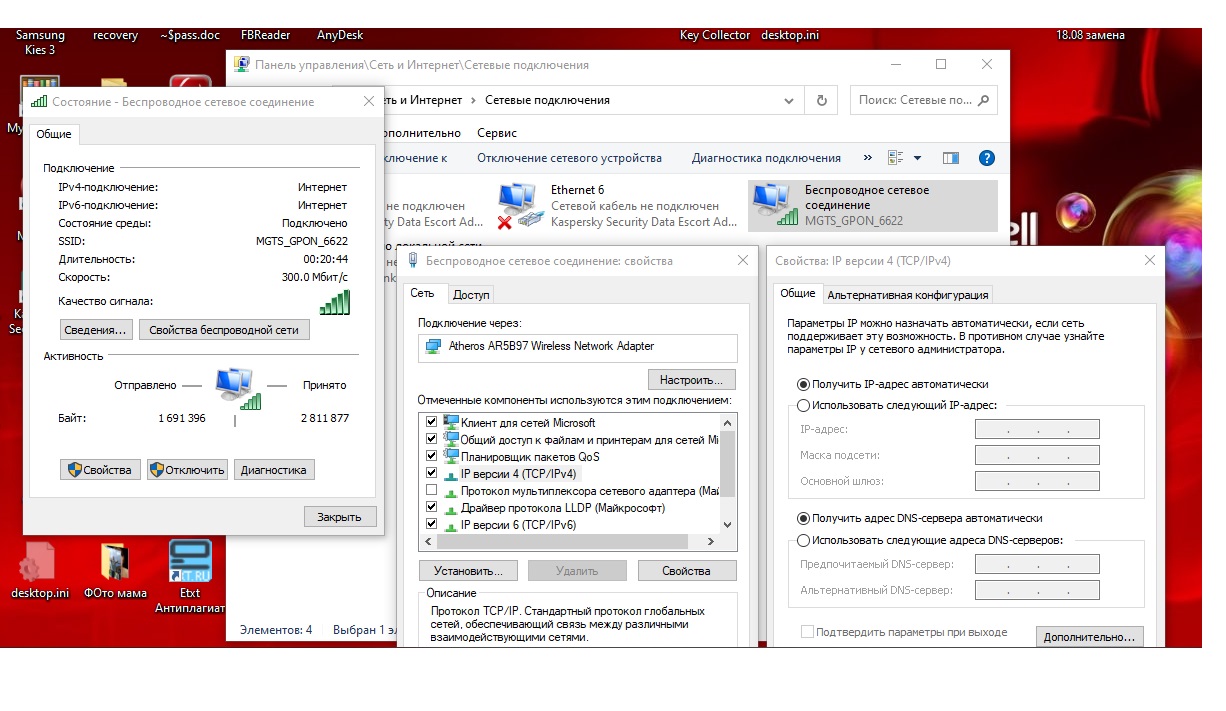Screen dimensions: 1226x711
Task: Open the Доступ tab
Action: coord(471,294)
